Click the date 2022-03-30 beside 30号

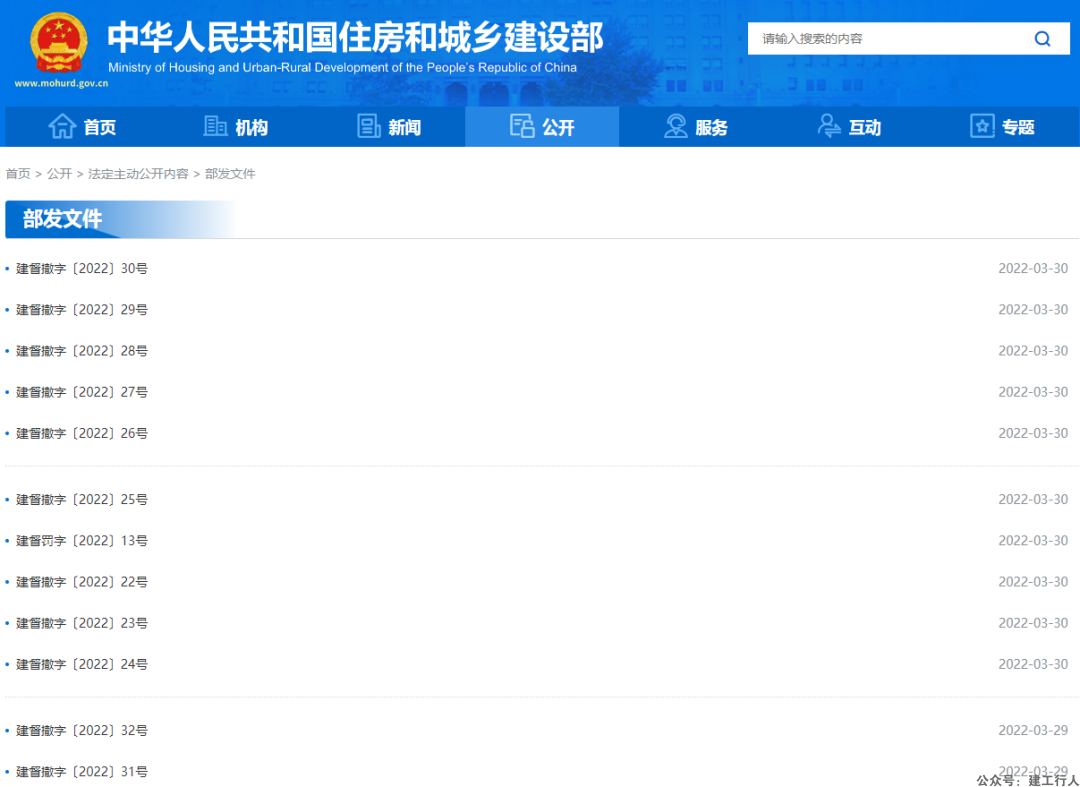pyautogui.click(x=1033, y=269)
